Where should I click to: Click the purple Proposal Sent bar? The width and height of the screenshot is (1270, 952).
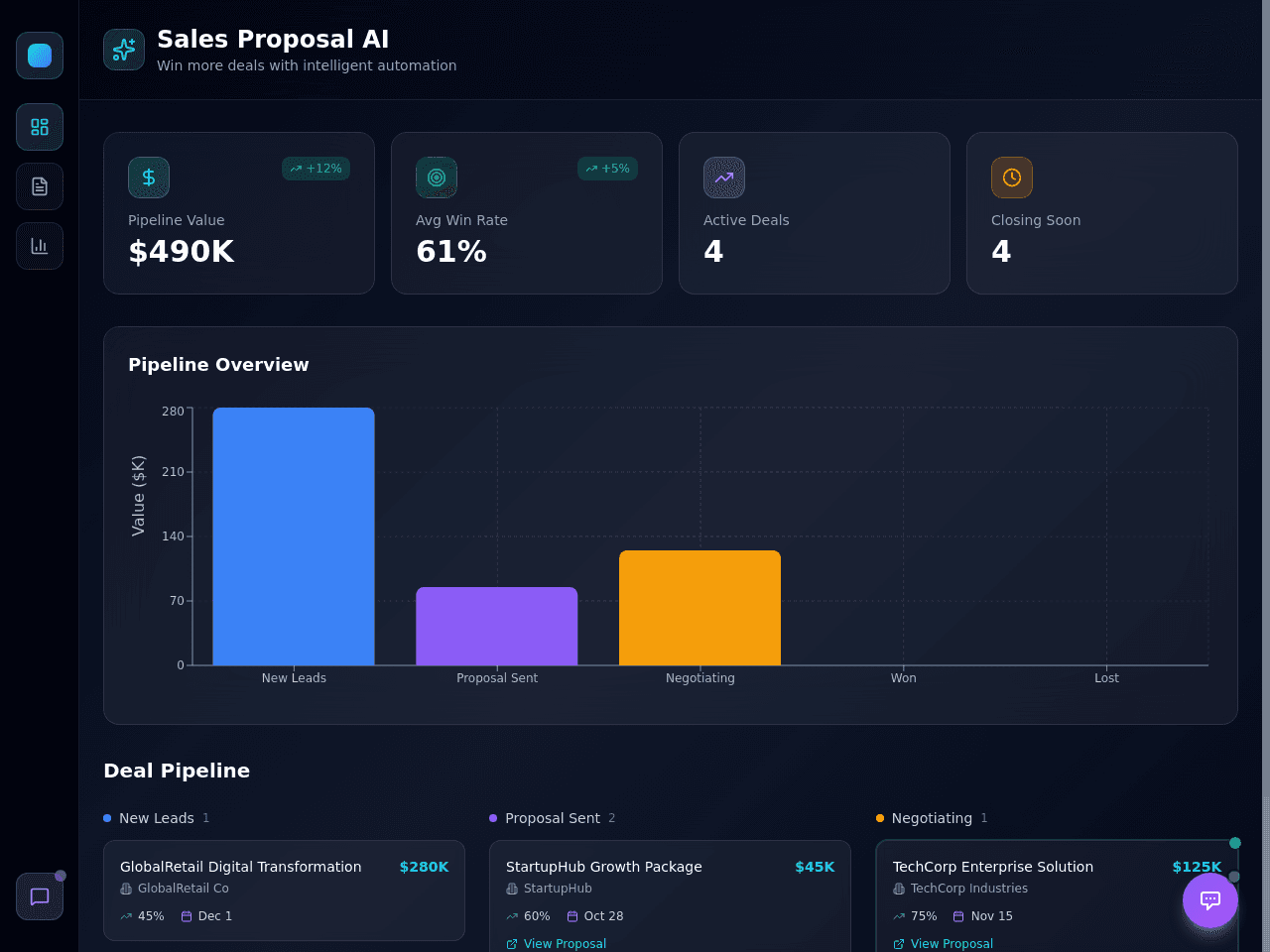click(x=497, y=626)
